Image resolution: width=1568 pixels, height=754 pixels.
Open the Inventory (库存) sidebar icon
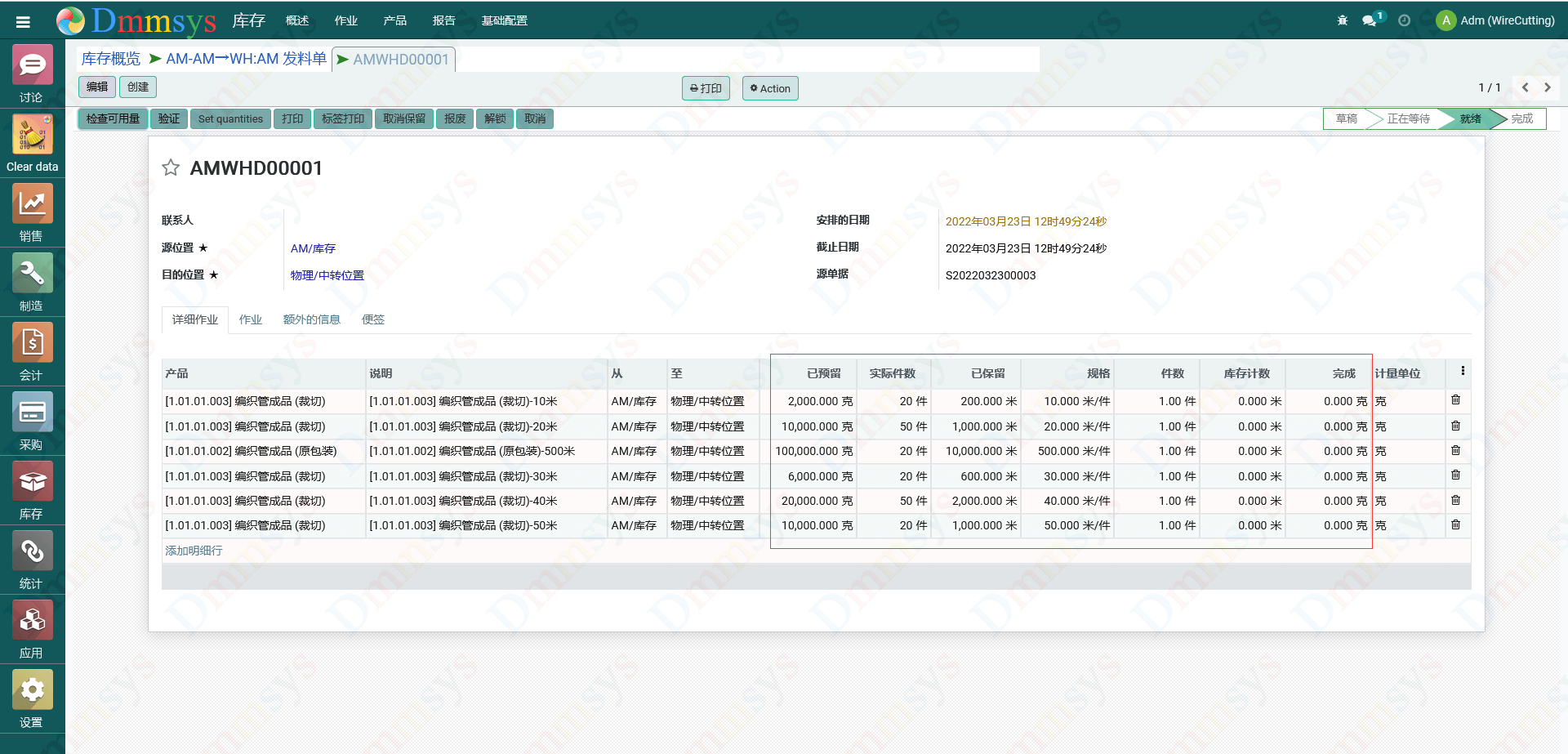pyautogui.click(x=32, y=481)
